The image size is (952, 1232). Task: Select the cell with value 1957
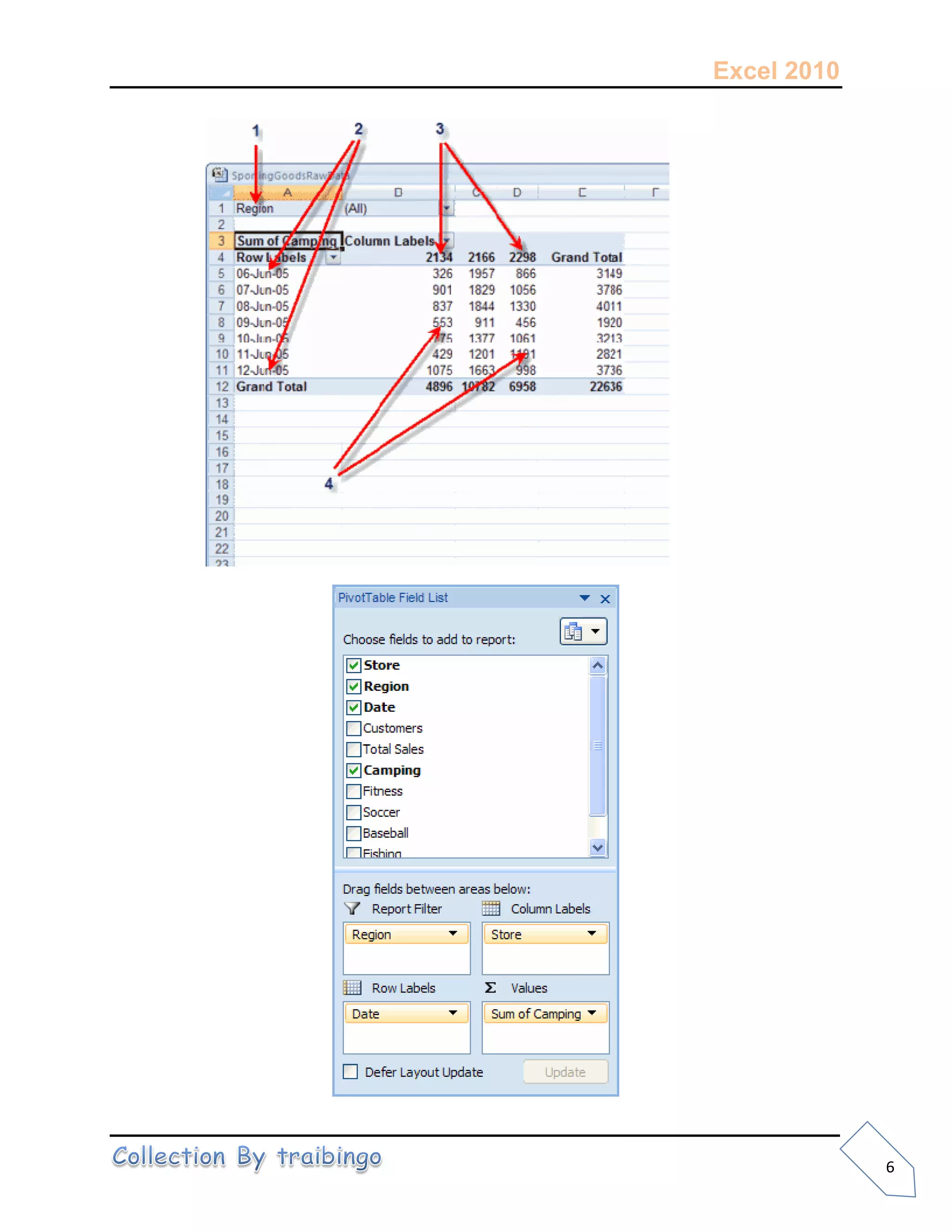pyautogui.click(x=476, y=273)
